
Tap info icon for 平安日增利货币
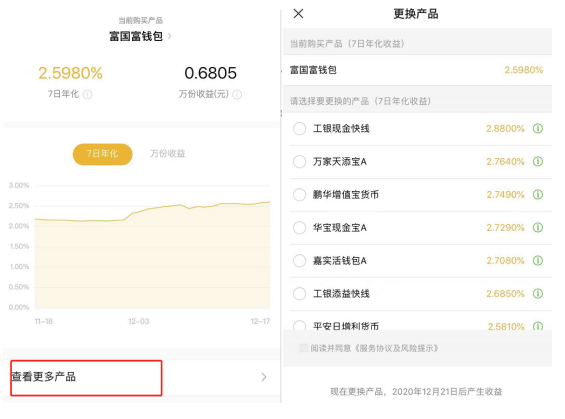(538, 326)
